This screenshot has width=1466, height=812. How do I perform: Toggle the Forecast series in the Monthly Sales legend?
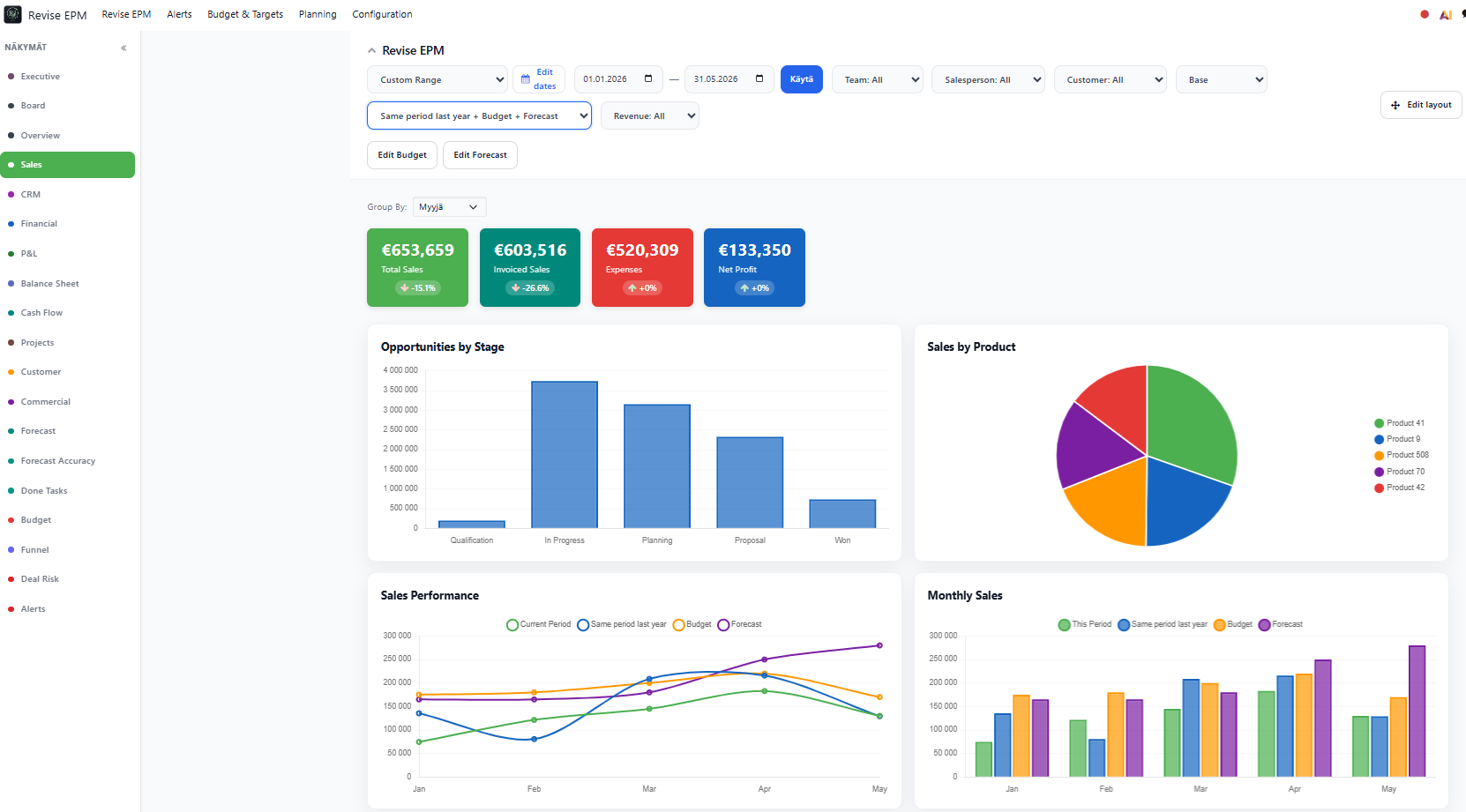click(x=1280, y=624)
